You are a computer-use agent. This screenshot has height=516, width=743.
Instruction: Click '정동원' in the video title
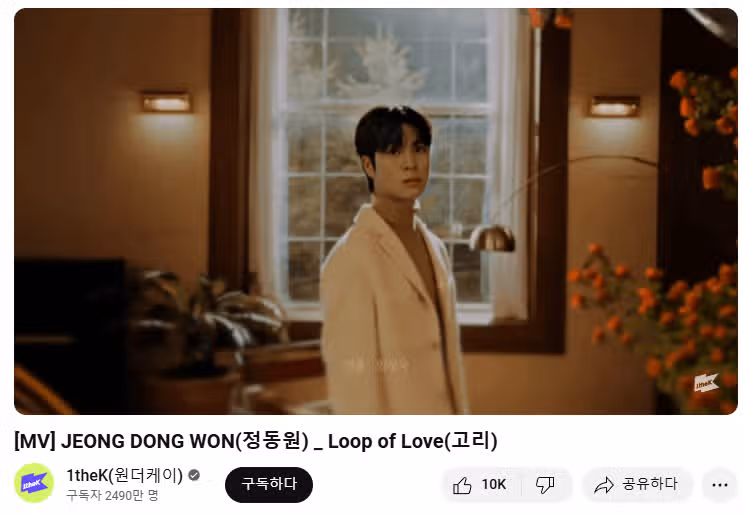pos(271,441)
